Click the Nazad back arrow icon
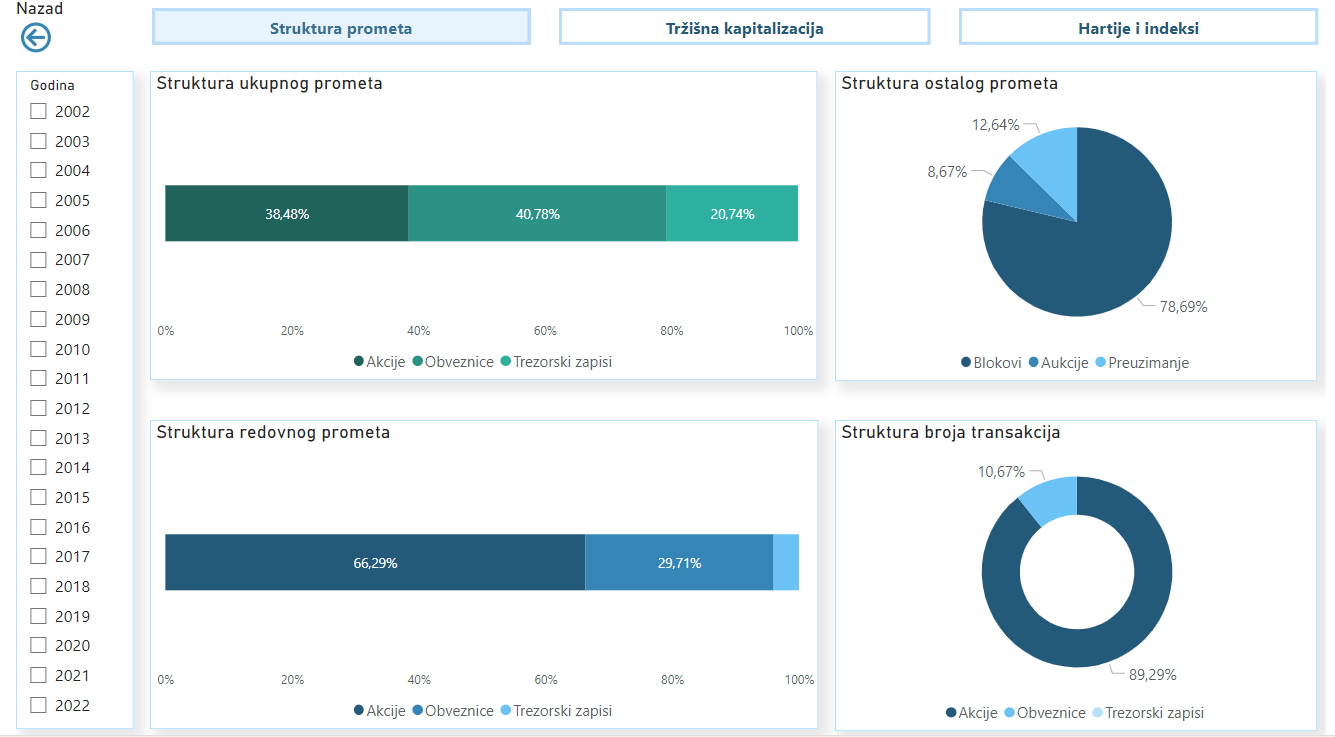This screenshot has width=1335, height=737. click(36, 38)
